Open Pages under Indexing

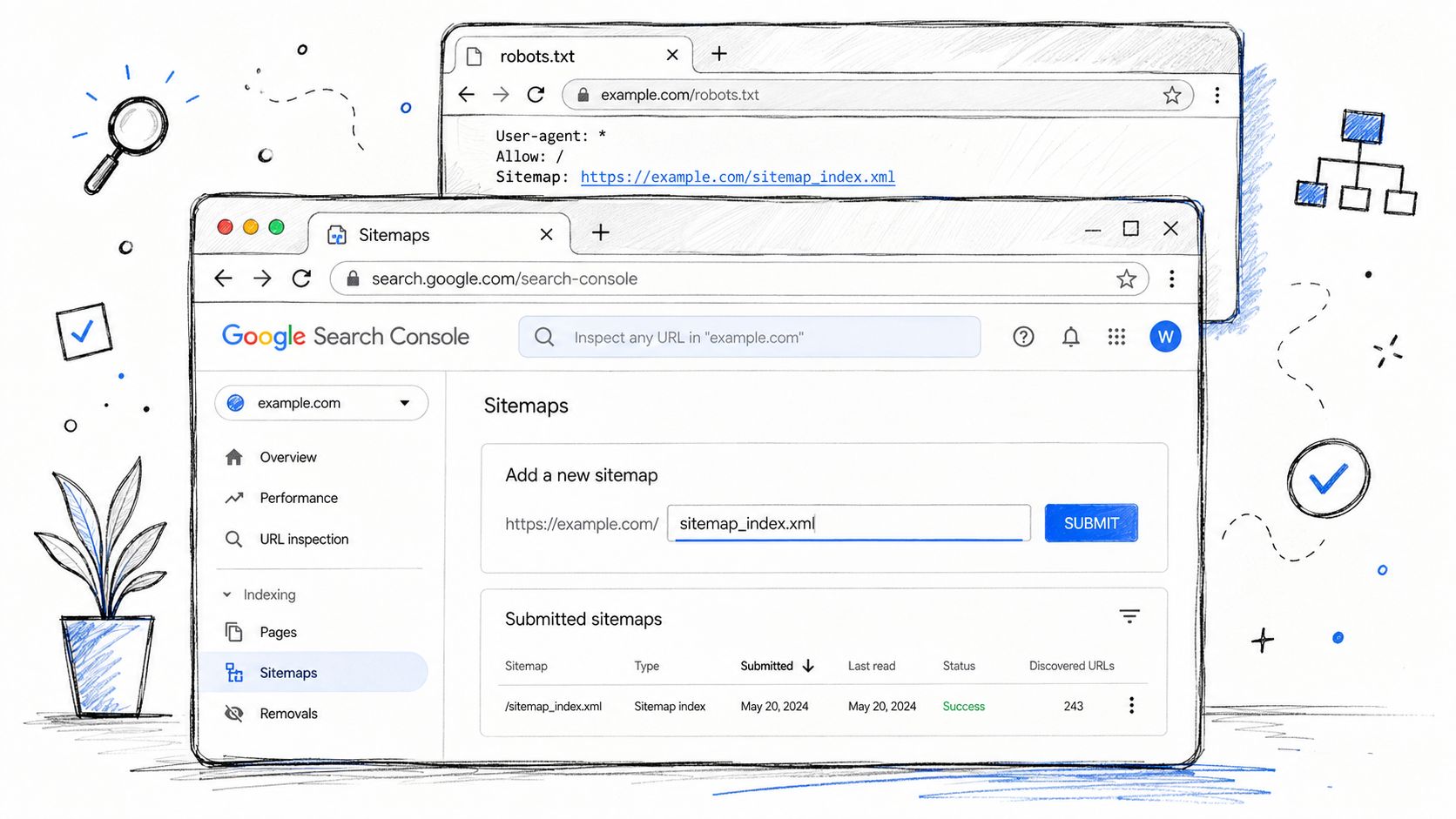click(278, 632)
